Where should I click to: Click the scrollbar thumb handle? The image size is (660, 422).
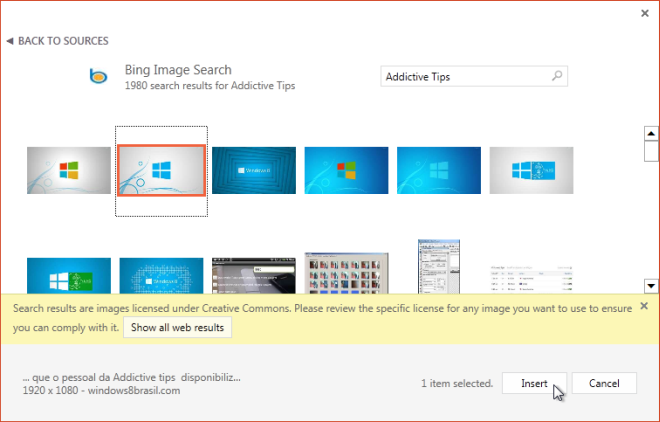(651, 151)
